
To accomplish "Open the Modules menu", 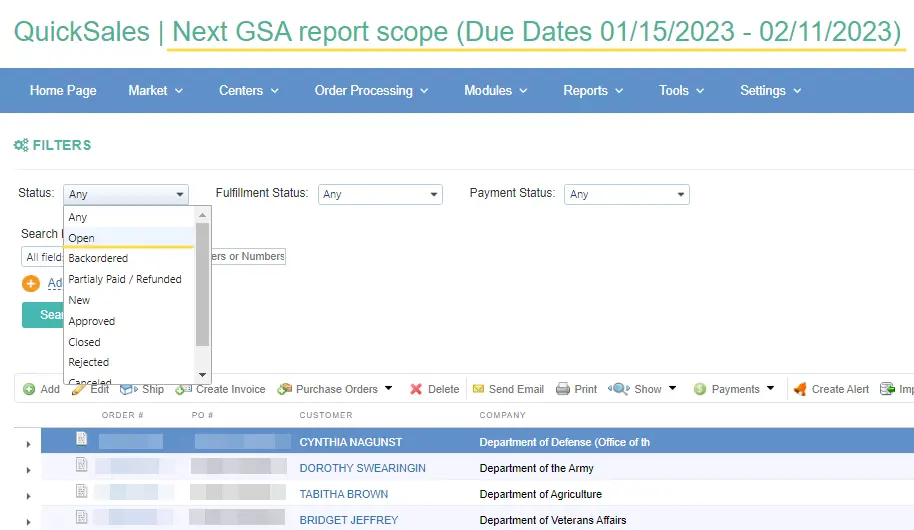I will click(x=495, y=90).
